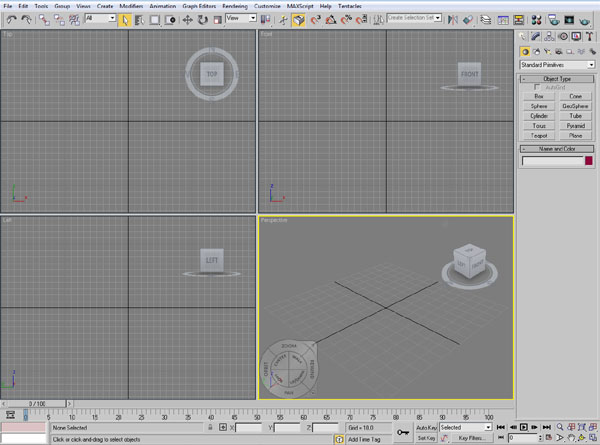Viewport: 600px width, 445px height.
Task: Choose the Select Object arrow tool
Action: (x=124, y=20)
